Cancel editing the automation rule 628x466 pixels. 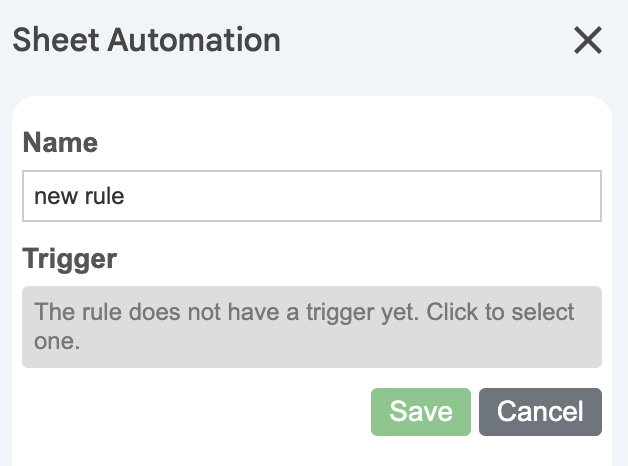(x=540, y=412)
